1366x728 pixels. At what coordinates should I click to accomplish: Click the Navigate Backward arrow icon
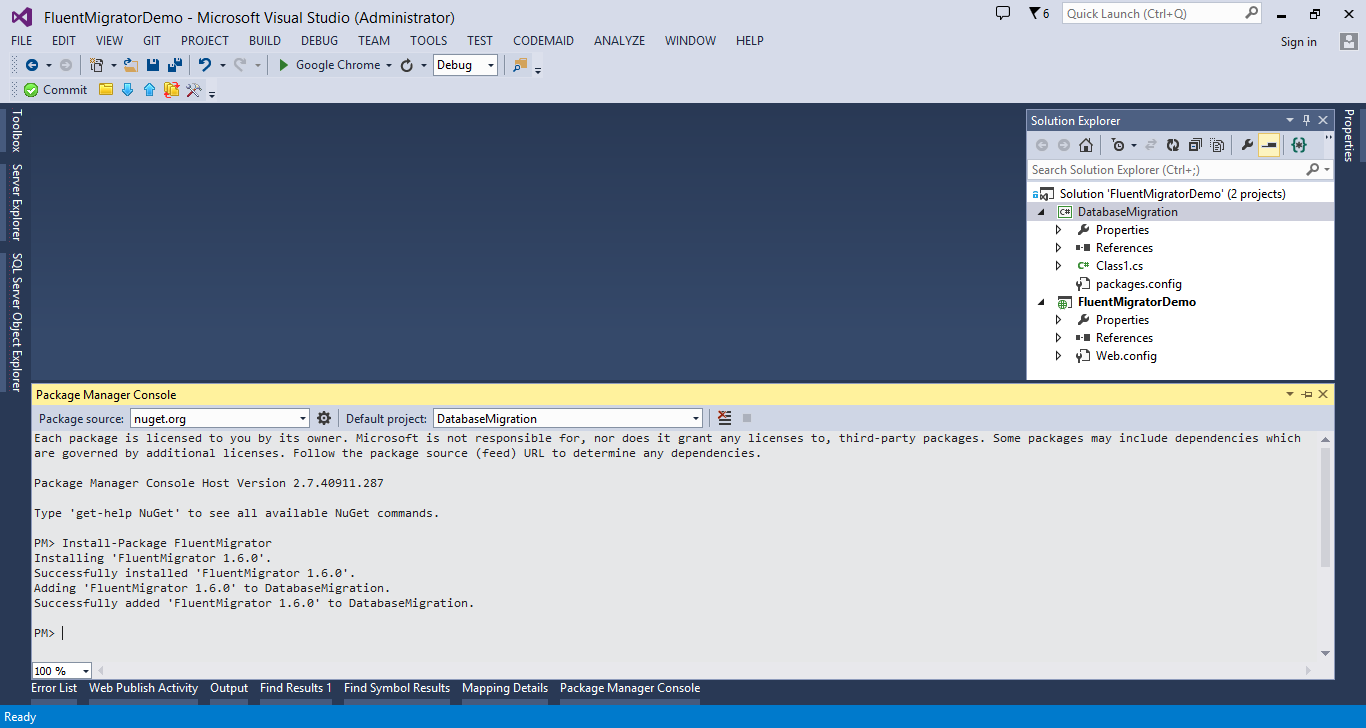(32, 65)
